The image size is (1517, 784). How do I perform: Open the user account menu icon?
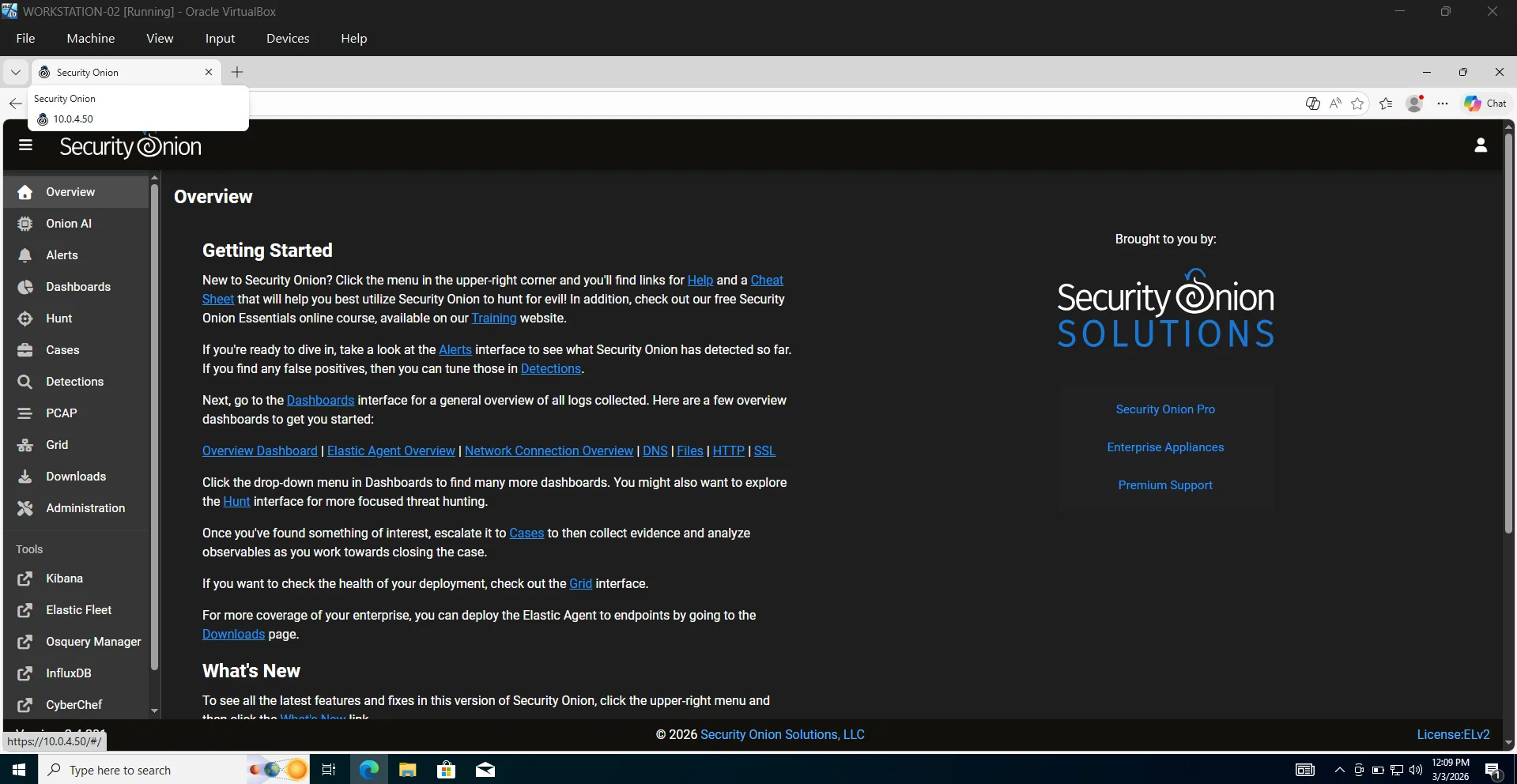click(1481, 145)
